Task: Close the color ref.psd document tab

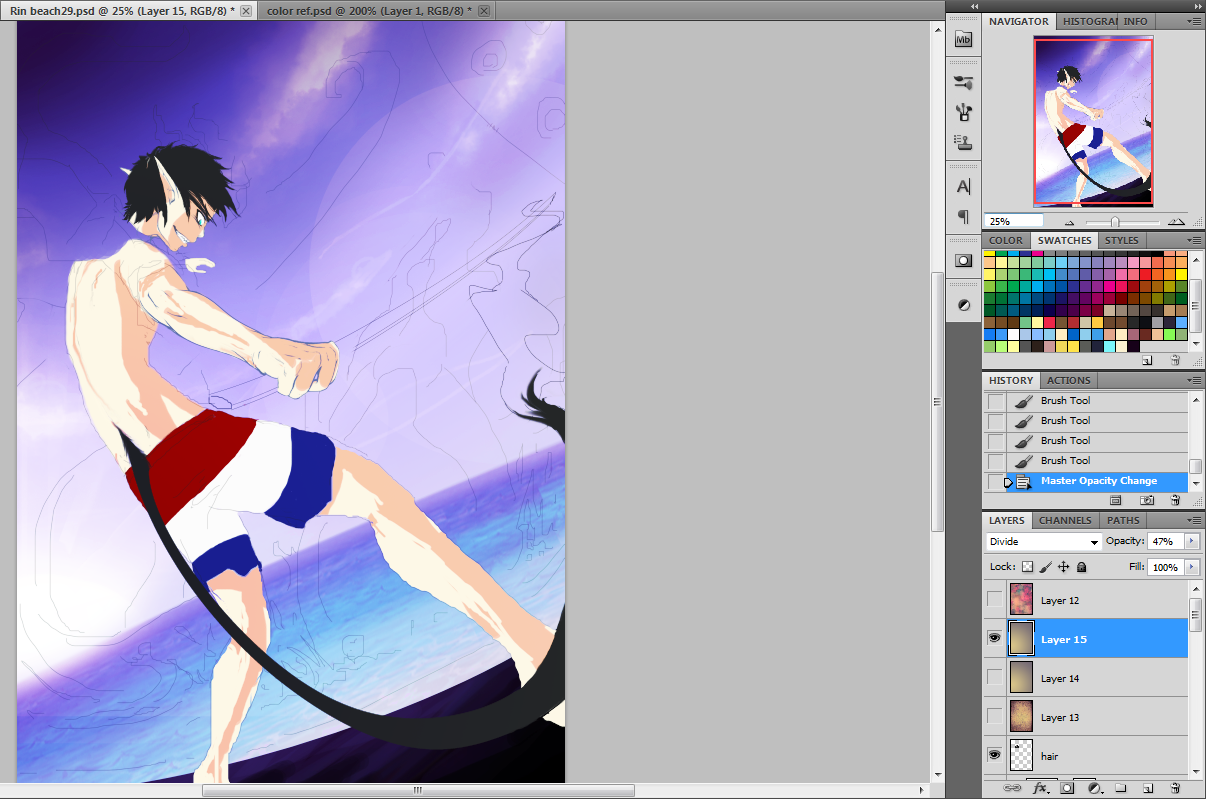Action: [484, 11]
